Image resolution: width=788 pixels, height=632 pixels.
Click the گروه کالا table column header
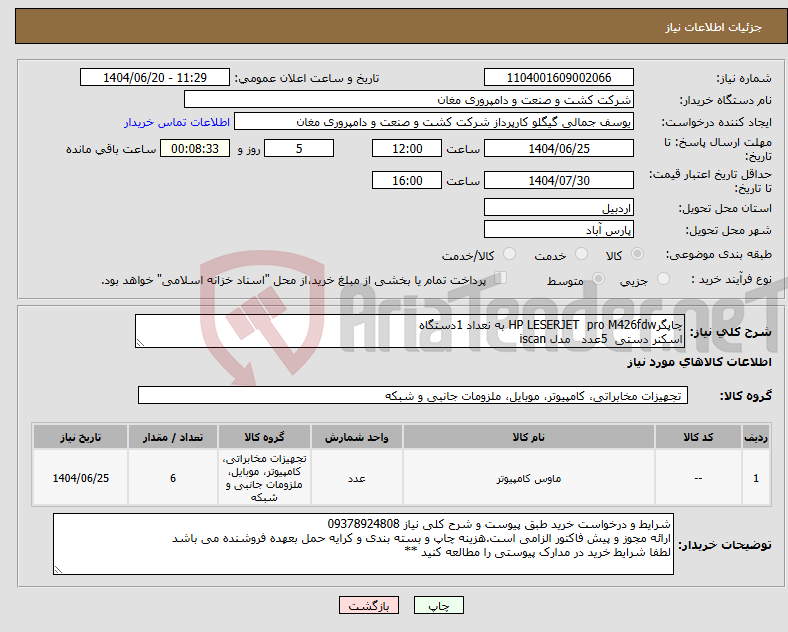click(264, 437)
